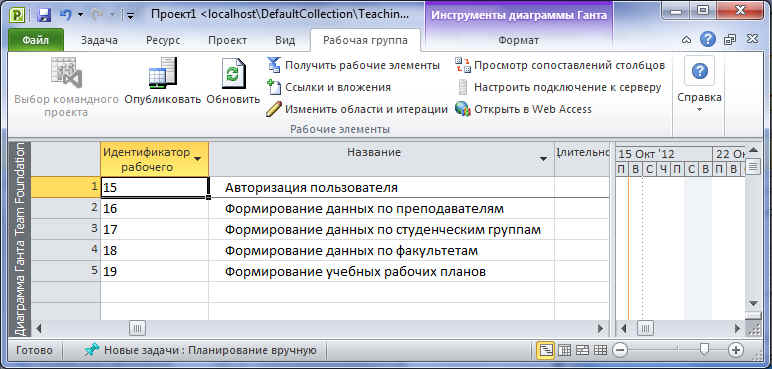
Task: Open the Название column filter dropdown
Action: (543, 159)
